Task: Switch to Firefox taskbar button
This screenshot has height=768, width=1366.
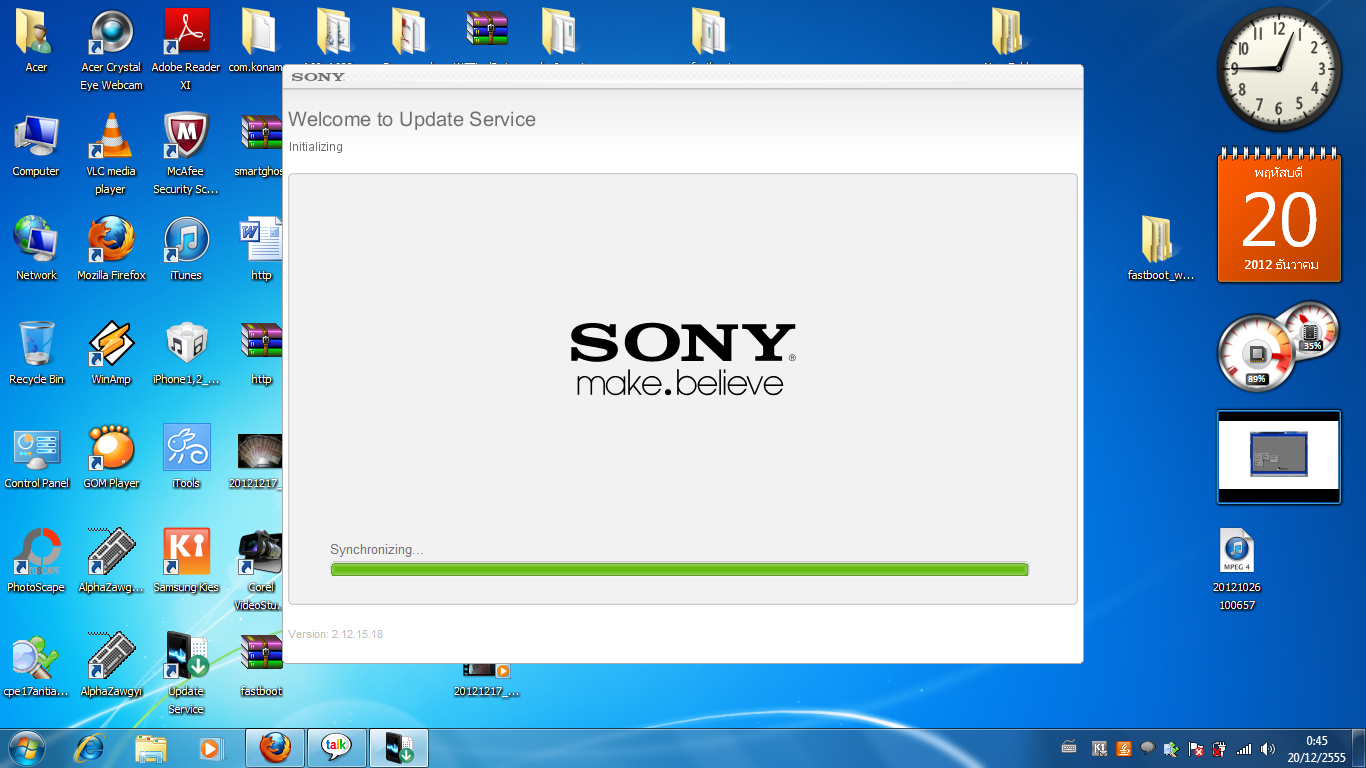Action: coord(275,748)
